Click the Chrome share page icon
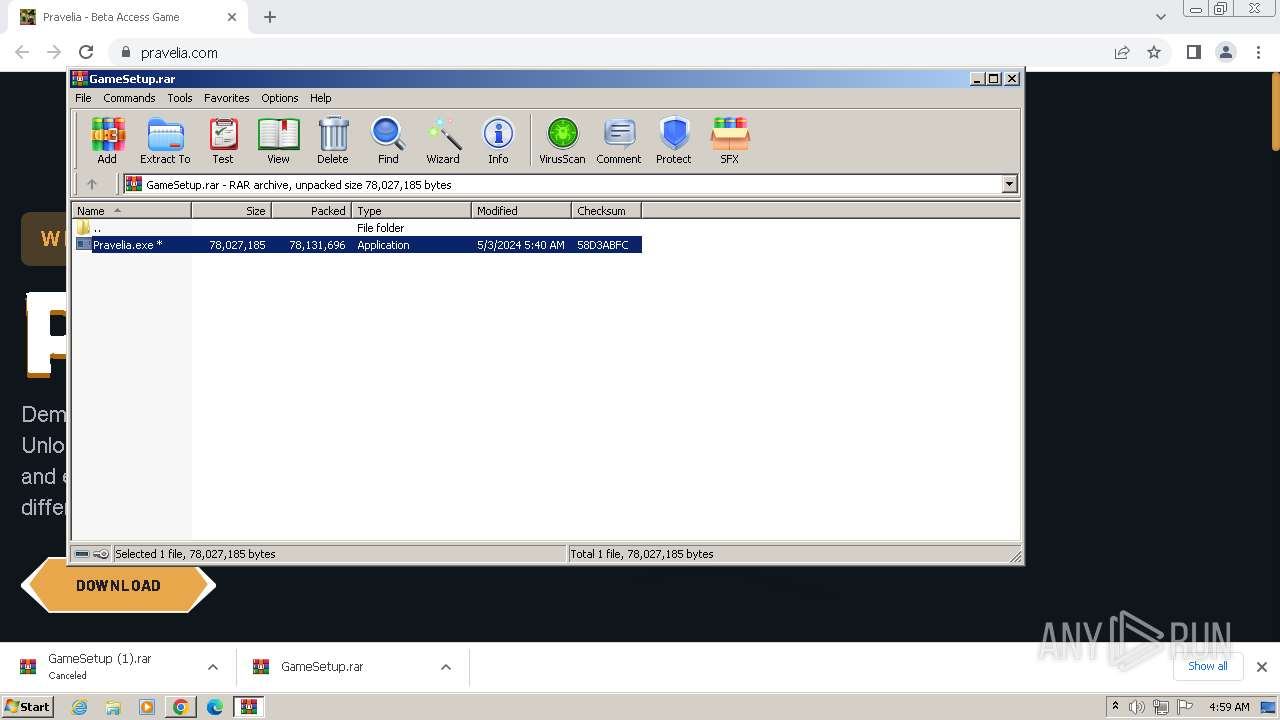 point(1122,52)
